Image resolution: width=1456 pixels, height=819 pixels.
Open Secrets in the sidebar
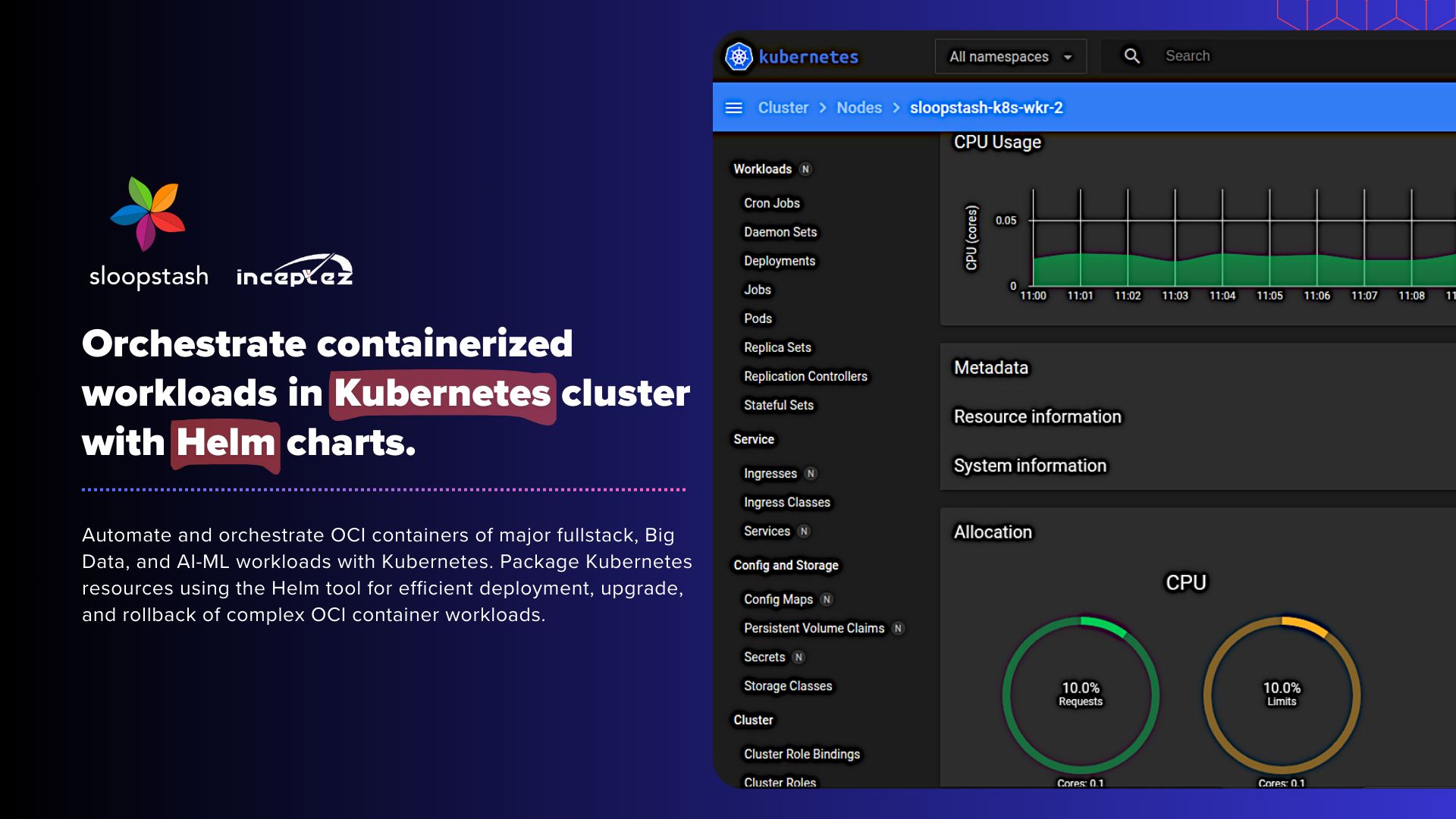coord(764,657)
